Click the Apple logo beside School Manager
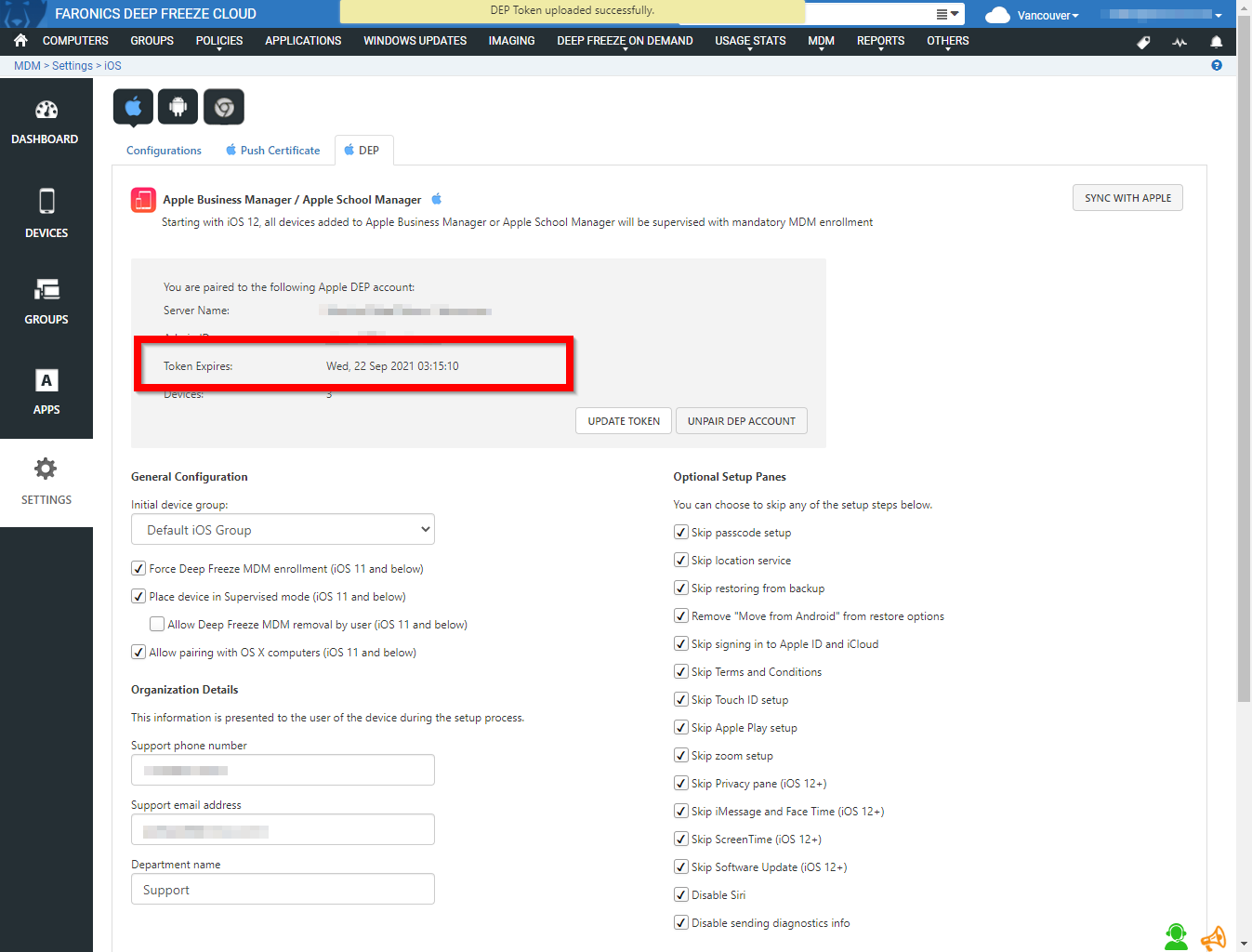 click(437, 199)
